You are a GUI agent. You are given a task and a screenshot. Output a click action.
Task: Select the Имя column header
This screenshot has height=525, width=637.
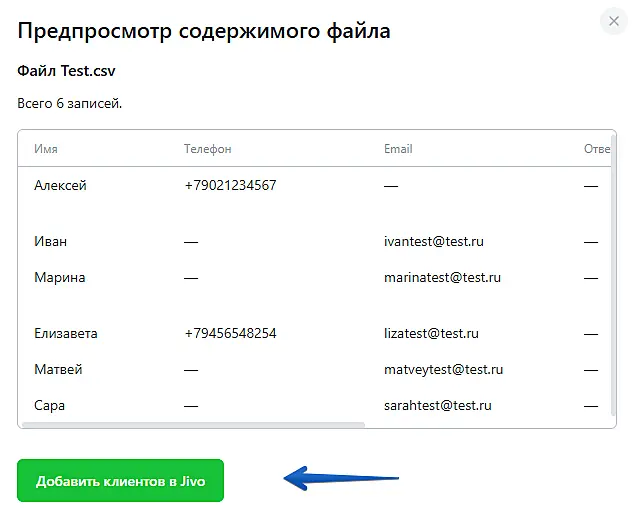click(46, 149)
